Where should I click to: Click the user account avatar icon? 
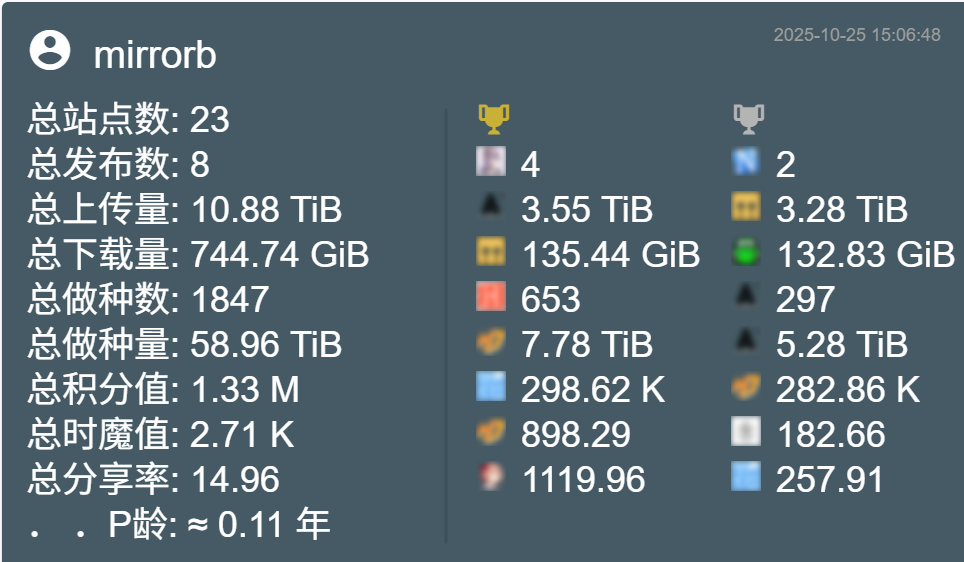click(50, 51)
